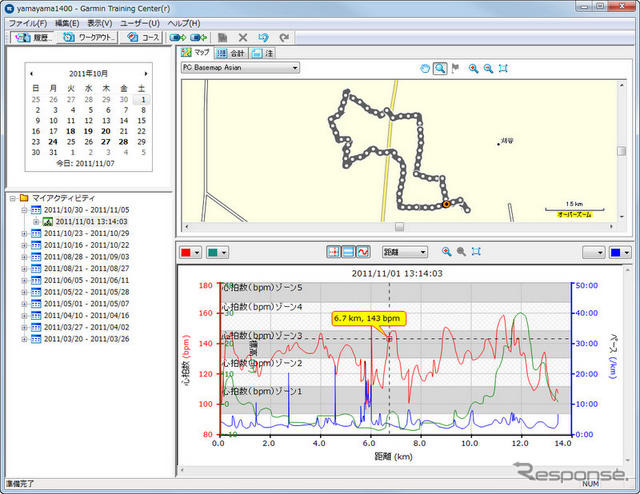The image size is (640, 494).
Task: Click the ワークアウト button
Action: tap(87, 37)
